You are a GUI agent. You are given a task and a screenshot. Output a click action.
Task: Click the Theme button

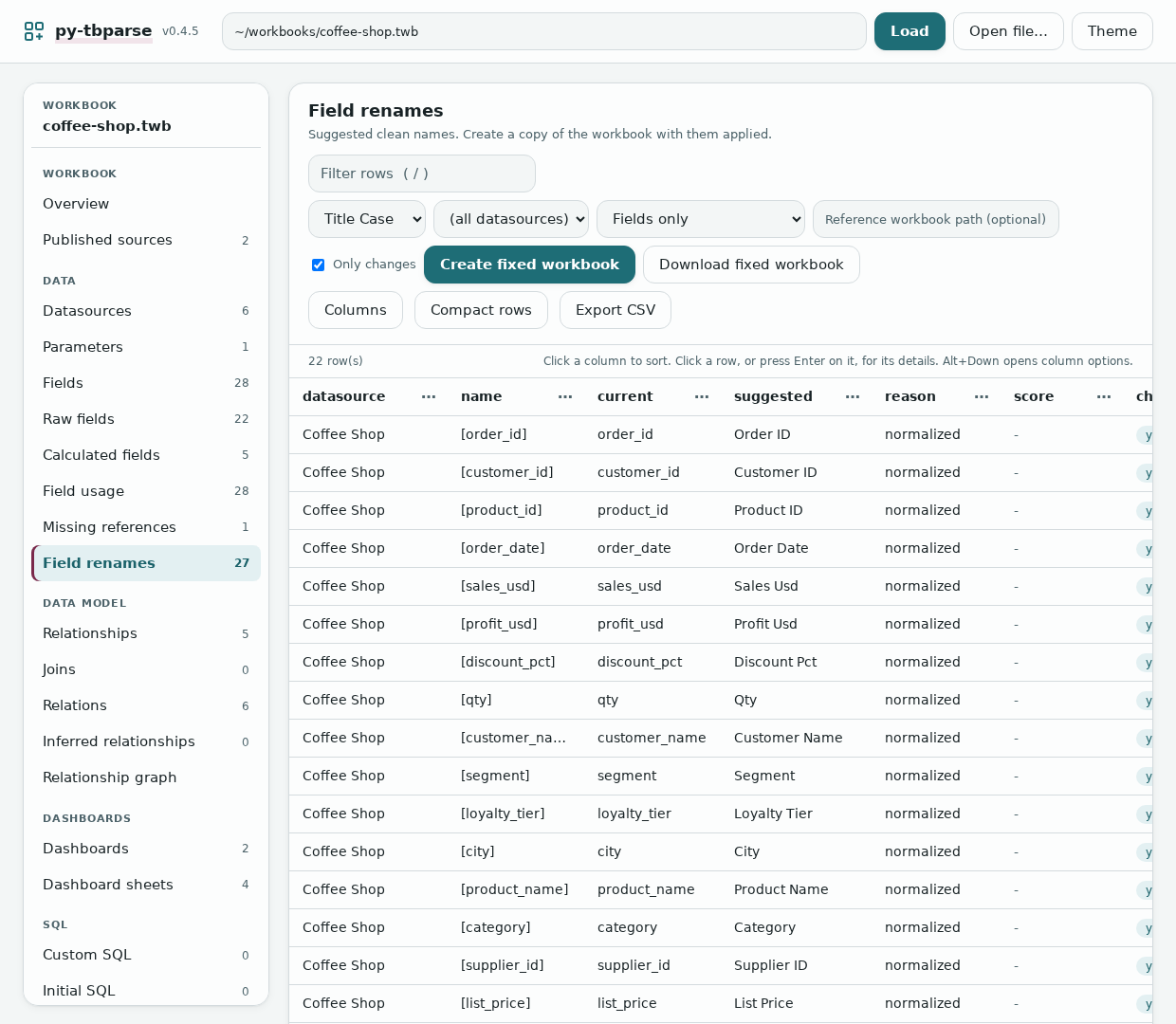tap(1112, 31)
